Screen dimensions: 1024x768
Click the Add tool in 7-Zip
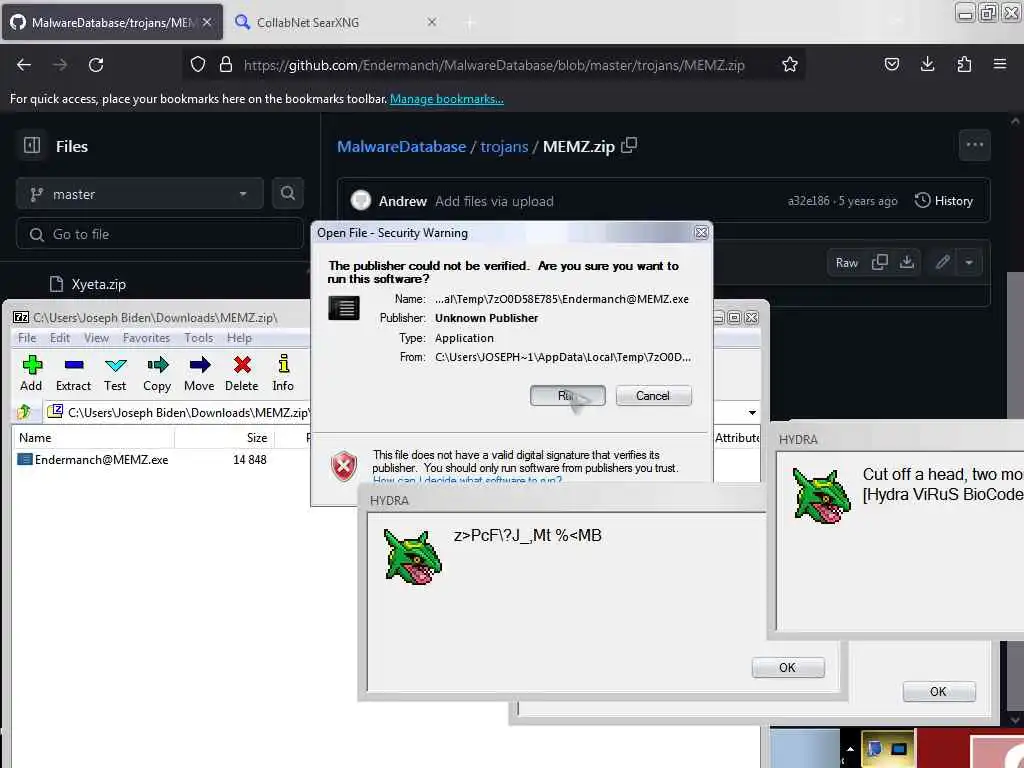(31, 373)
